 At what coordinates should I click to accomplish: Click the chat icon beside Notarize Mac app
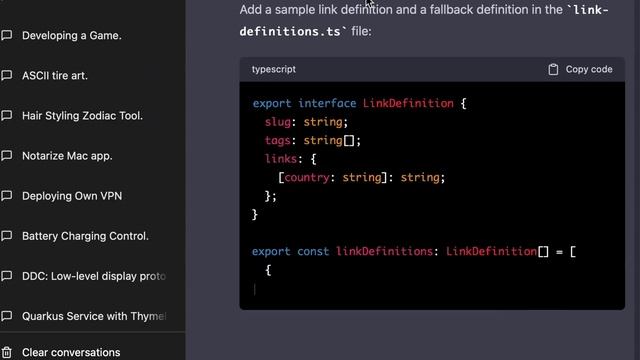tap(6, 156)
